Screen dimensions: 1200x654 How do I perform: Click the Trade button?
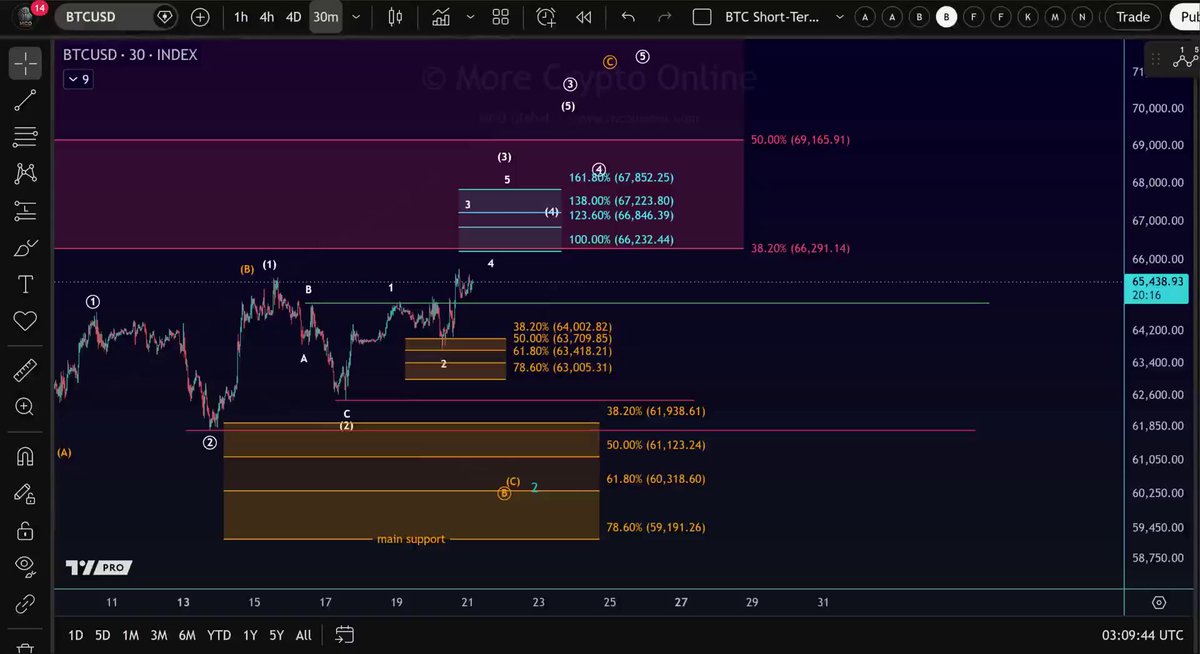click(1133, 17)
